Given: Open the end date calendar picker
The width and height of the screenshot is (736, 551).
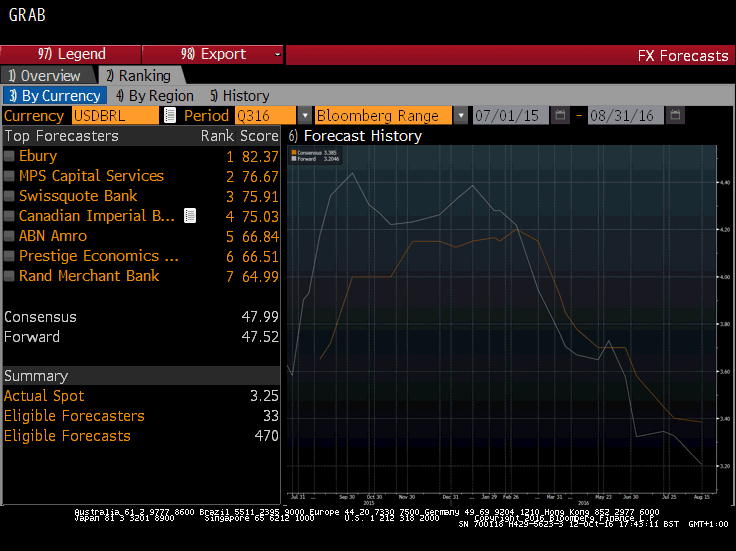Looking at the screenshot, I should click(675, 115).
